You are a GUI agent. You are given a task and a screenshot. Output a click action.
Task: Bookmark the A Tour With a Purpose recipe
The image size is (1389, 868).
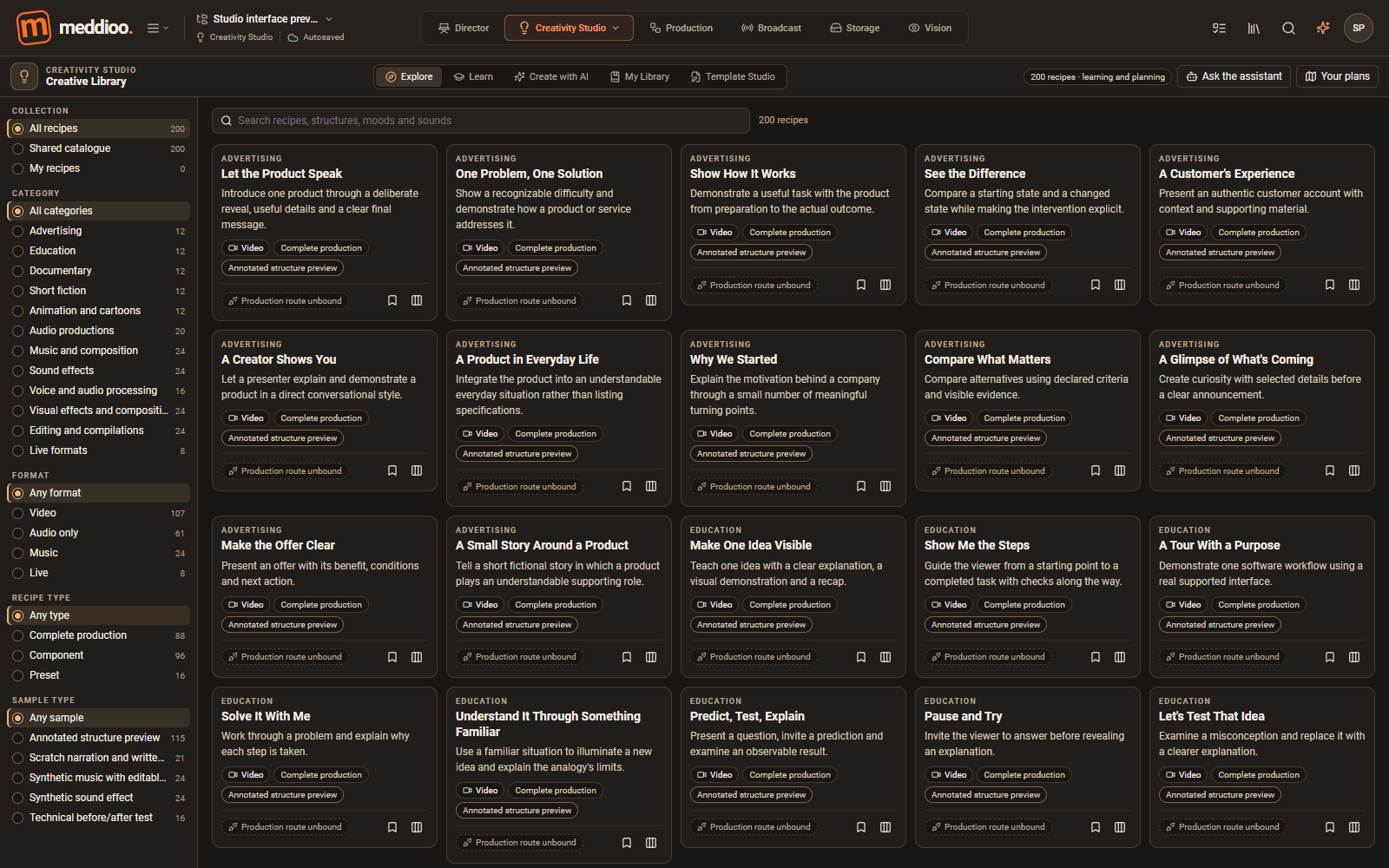click(x=1330, y=657)
